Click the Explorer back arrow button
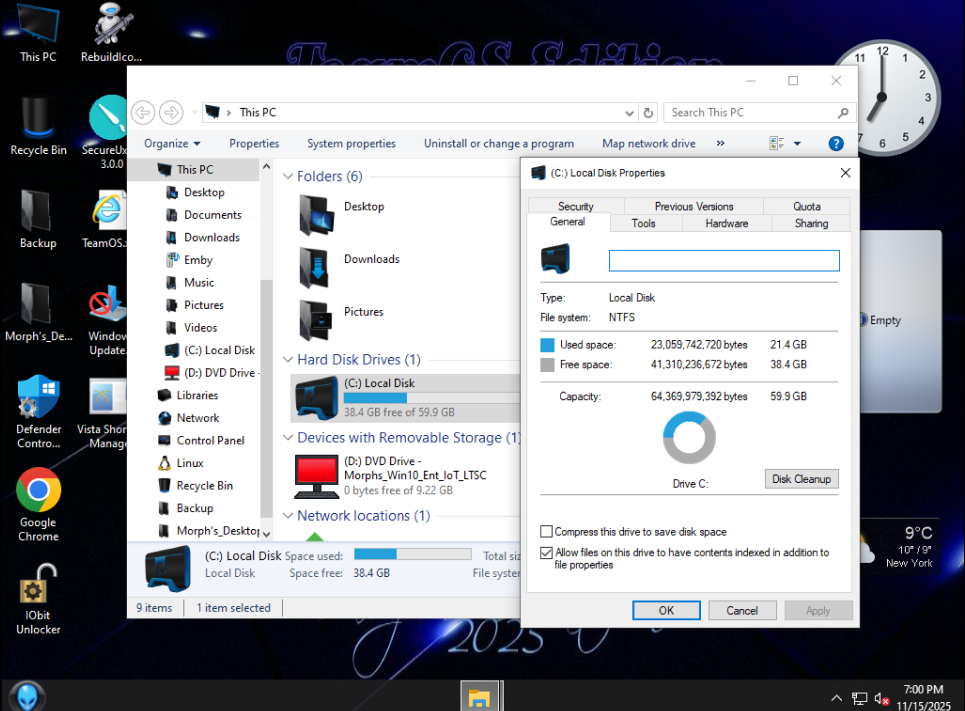Screen dimensions: 965x711 tap(143, 113)
